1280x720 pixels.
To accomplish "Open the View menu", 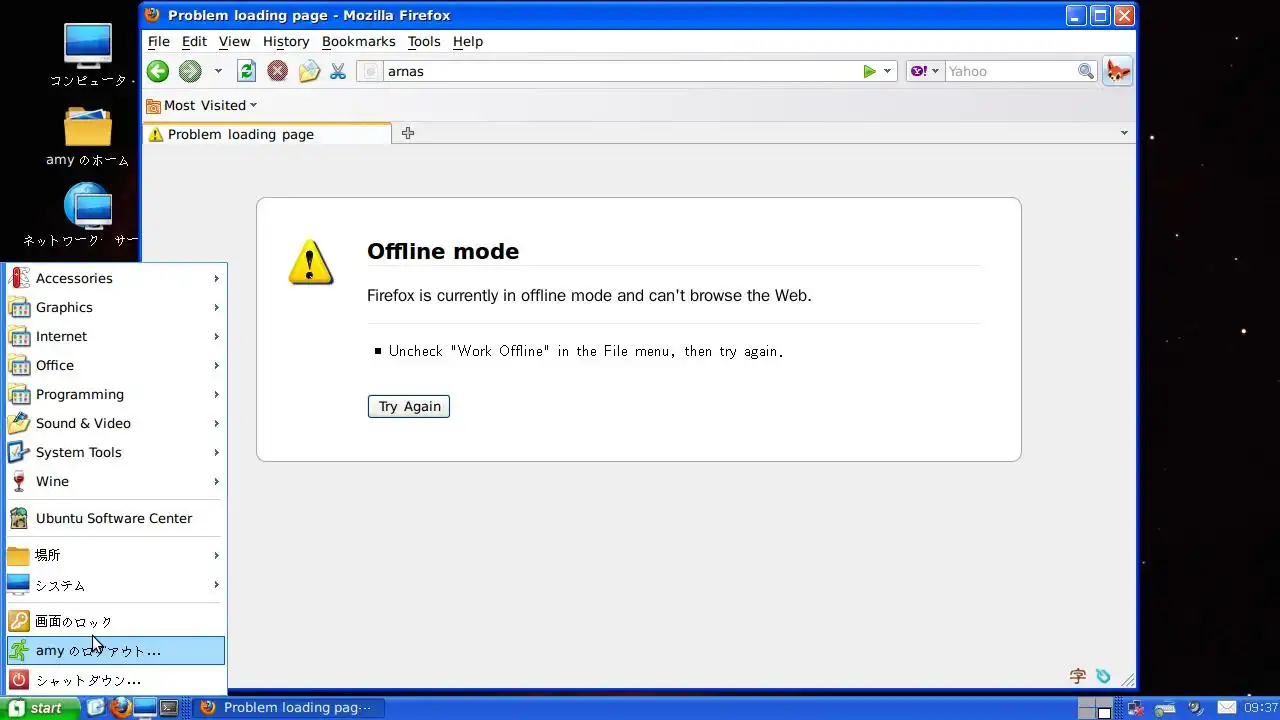I will pos(234,41).
